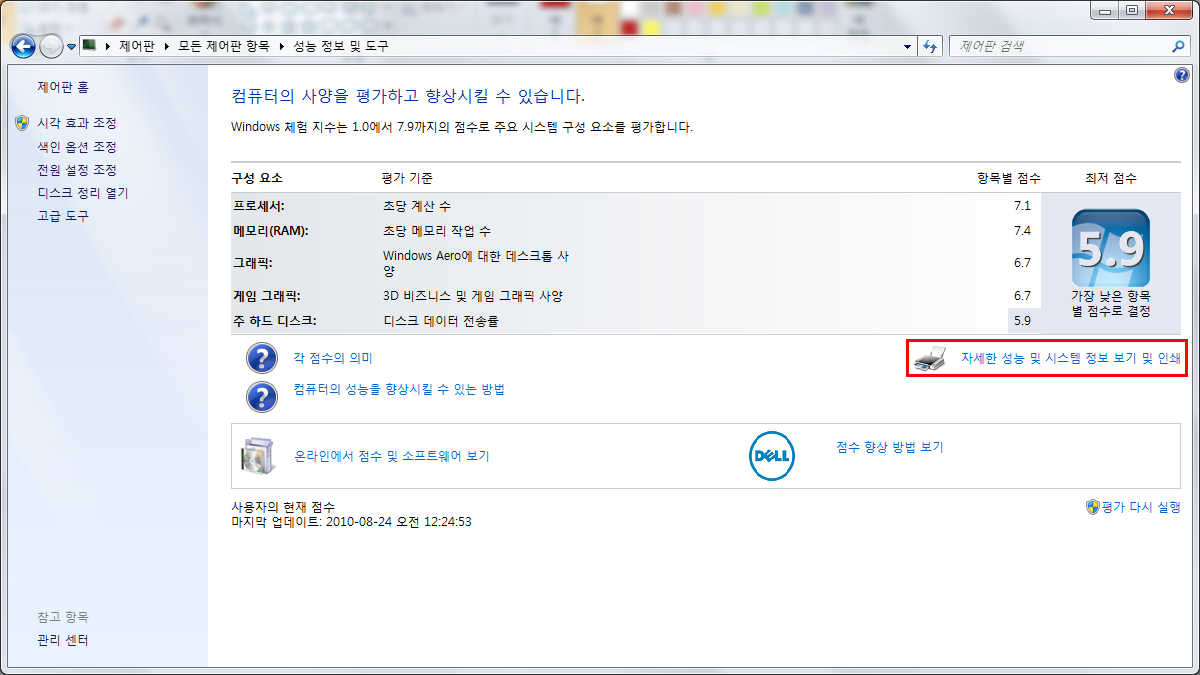Click the software box icon
Image resolution: width=1200 pixels, height=675 pixels.
tap(257, 456)
